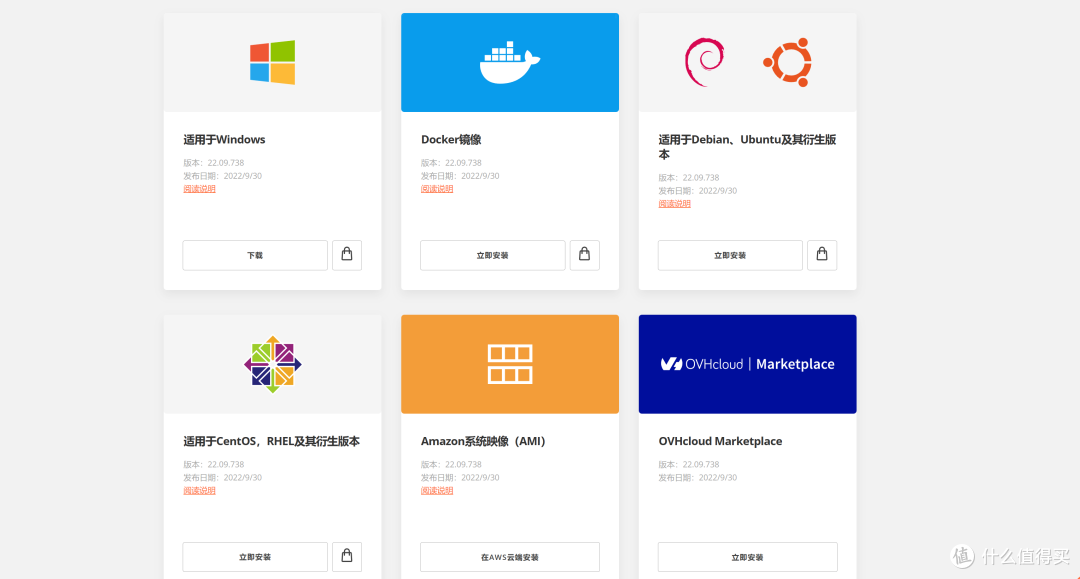Click the Amazon AMI grid logo banner
1080x579 pixels.
[x=510, y=364]
